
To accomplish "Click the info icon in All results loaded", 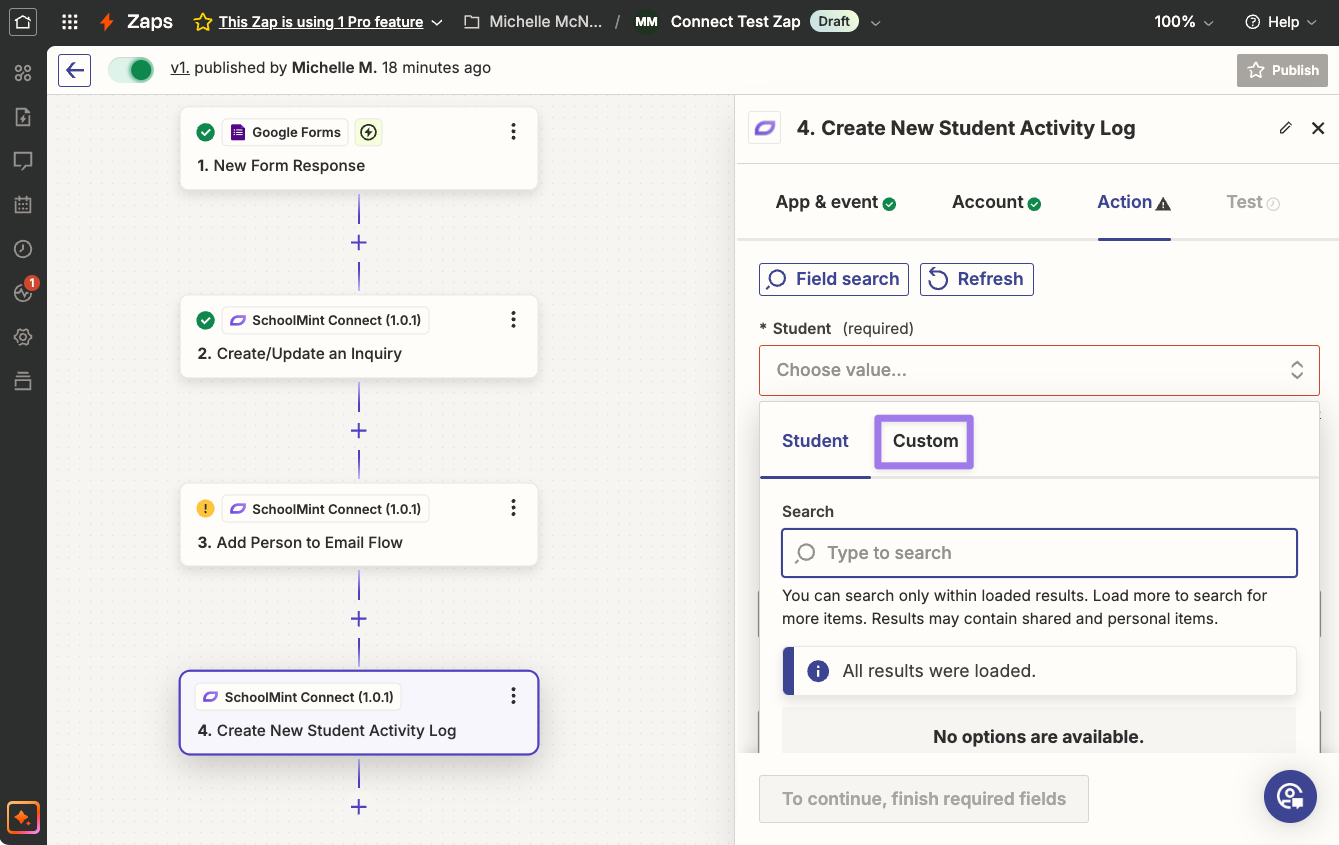I will (818, 671).
